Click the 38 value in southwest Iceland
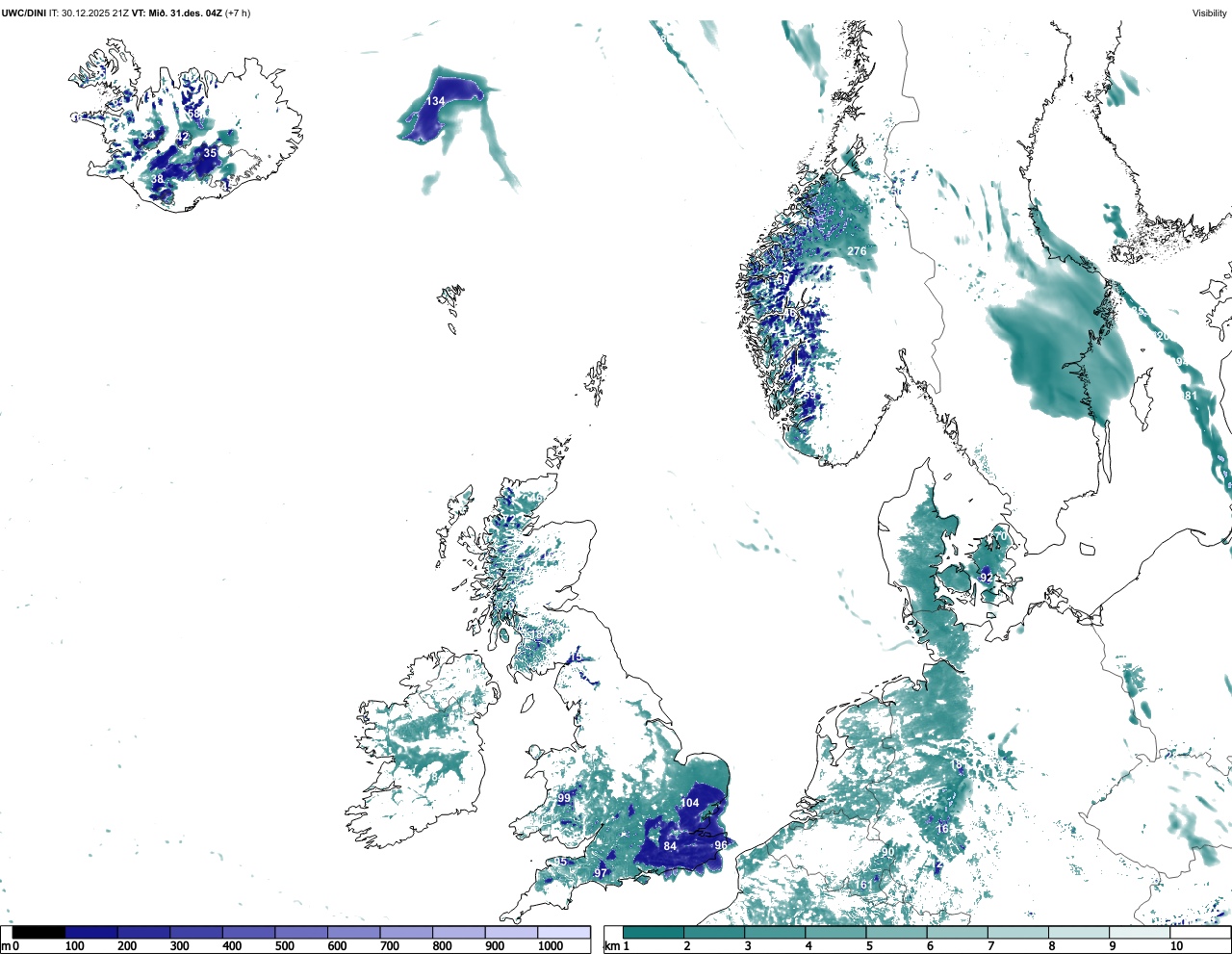The height and width of the screenshot is (954, 1232). coord(157,179)
